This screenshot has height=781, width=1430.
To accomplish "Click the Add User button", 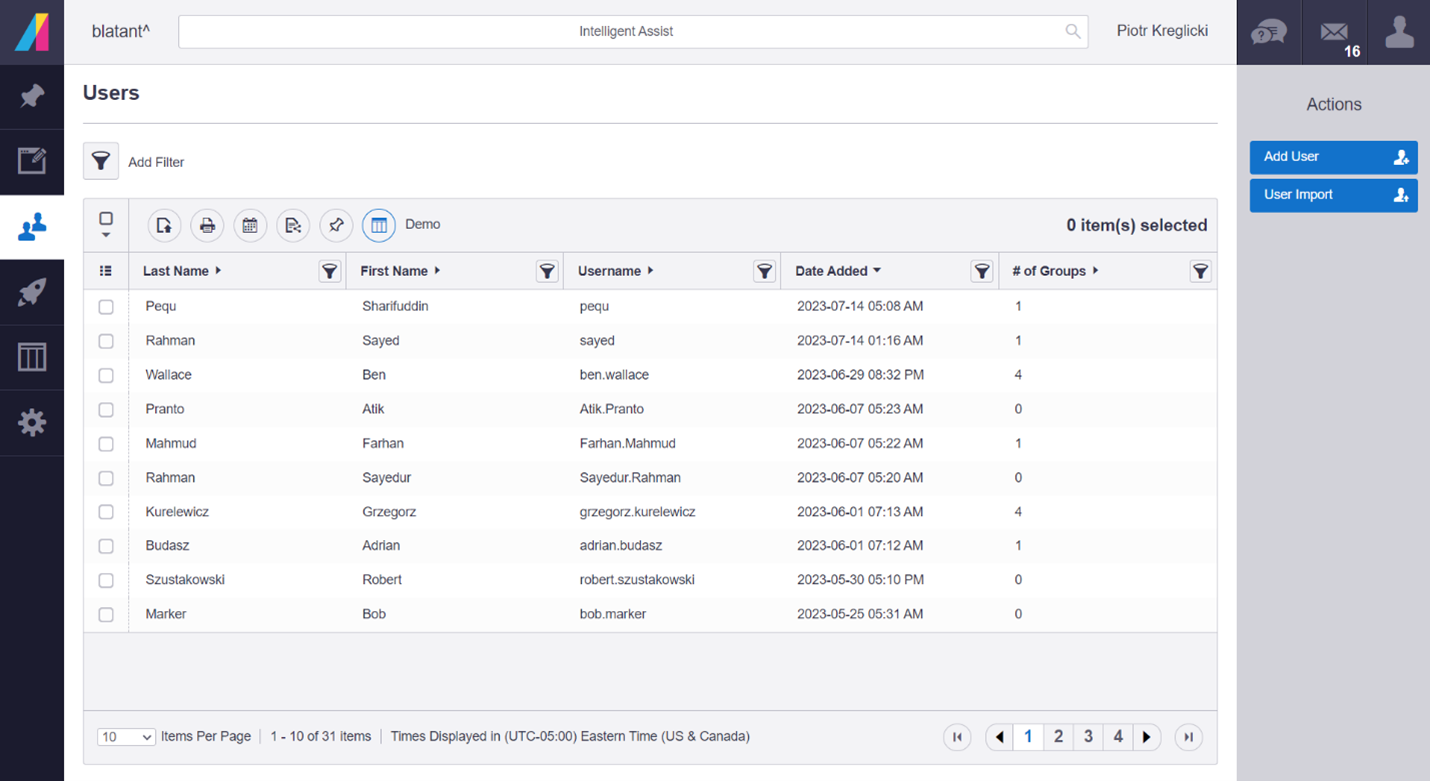I will (x=1333, y=157).
